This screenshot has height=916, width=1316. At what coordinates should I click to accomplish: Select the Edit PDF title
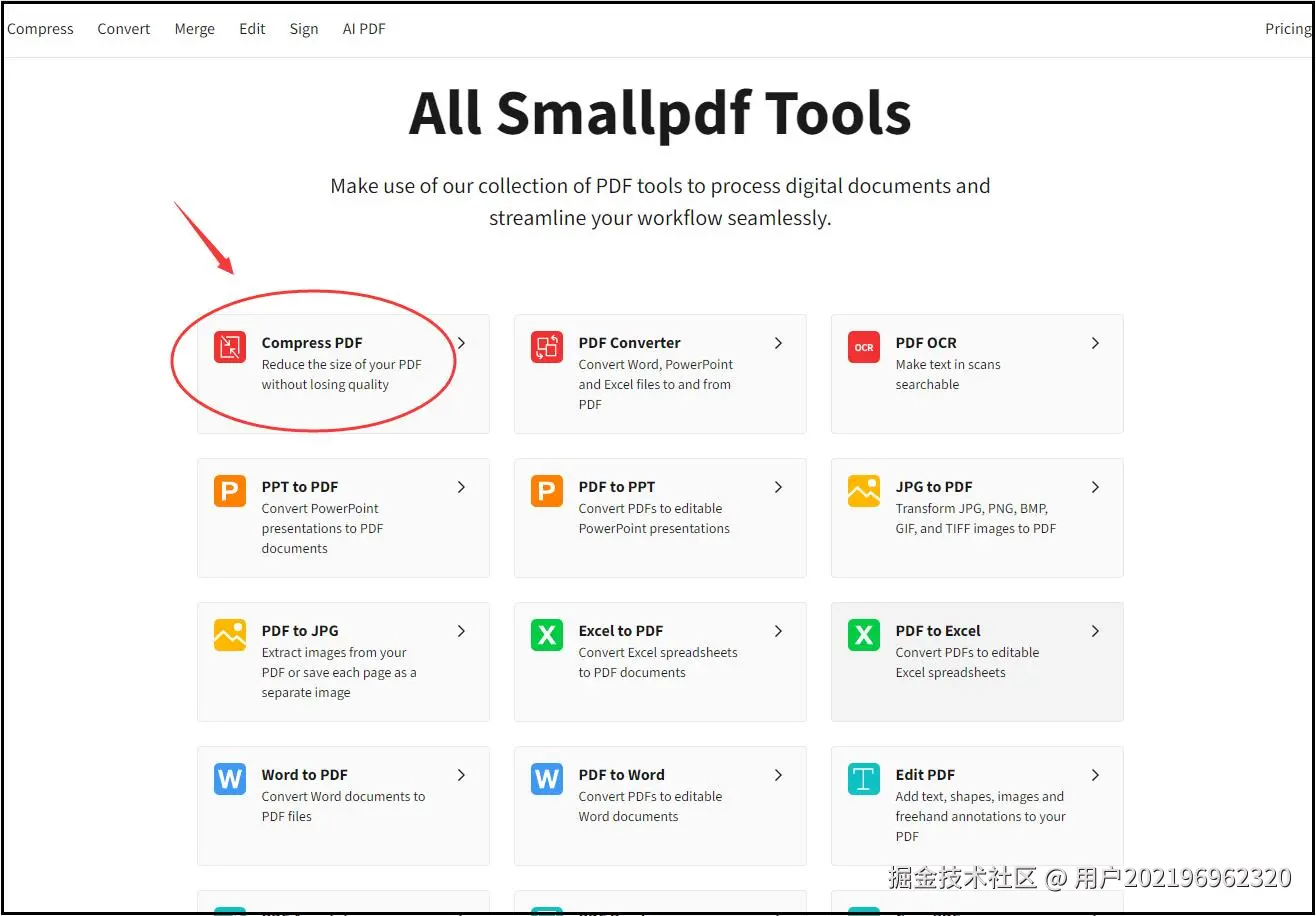[x=925, y=775]
